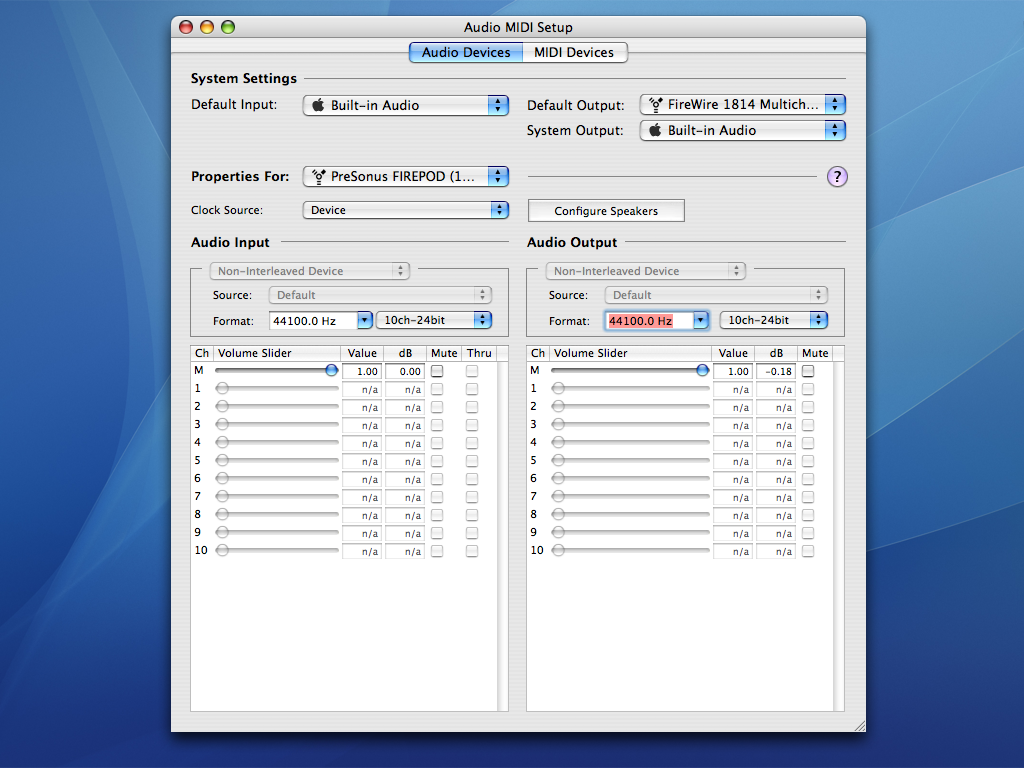
Task: Click the Audio Input Thru column header
Action: [479, 353]
